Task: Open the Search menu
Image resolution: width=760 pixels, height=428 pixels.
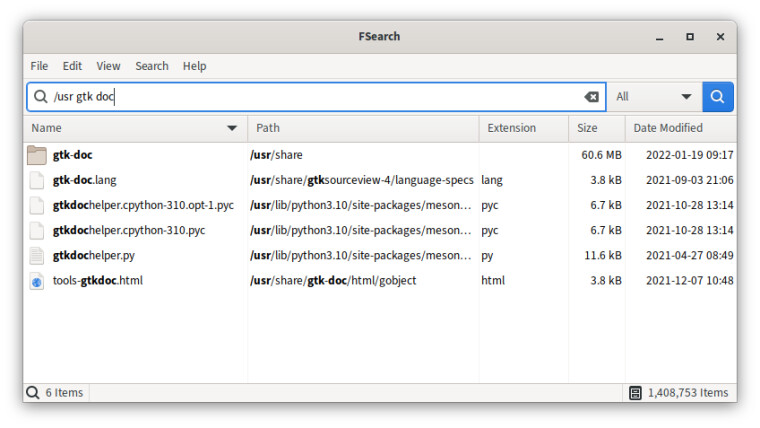Action: [x=152, y=66]
